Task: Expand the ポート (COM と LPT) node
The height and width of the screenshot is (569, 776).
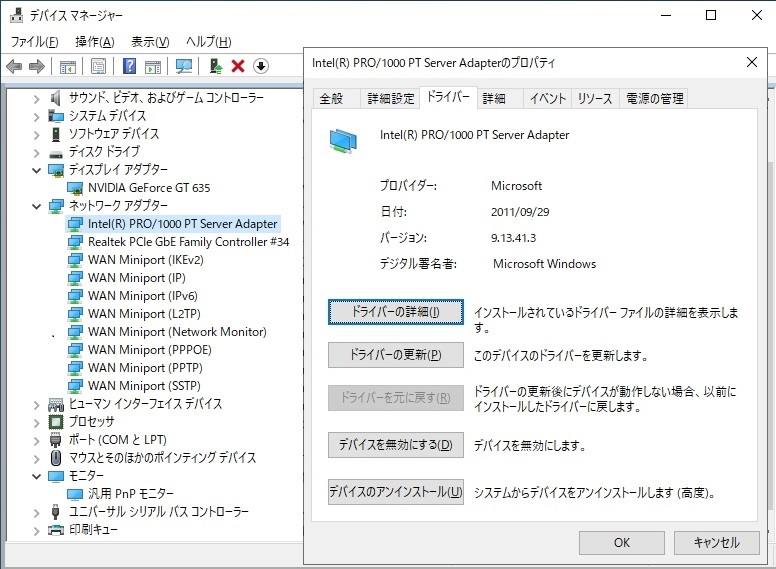Action: click(x=36, y=440)
